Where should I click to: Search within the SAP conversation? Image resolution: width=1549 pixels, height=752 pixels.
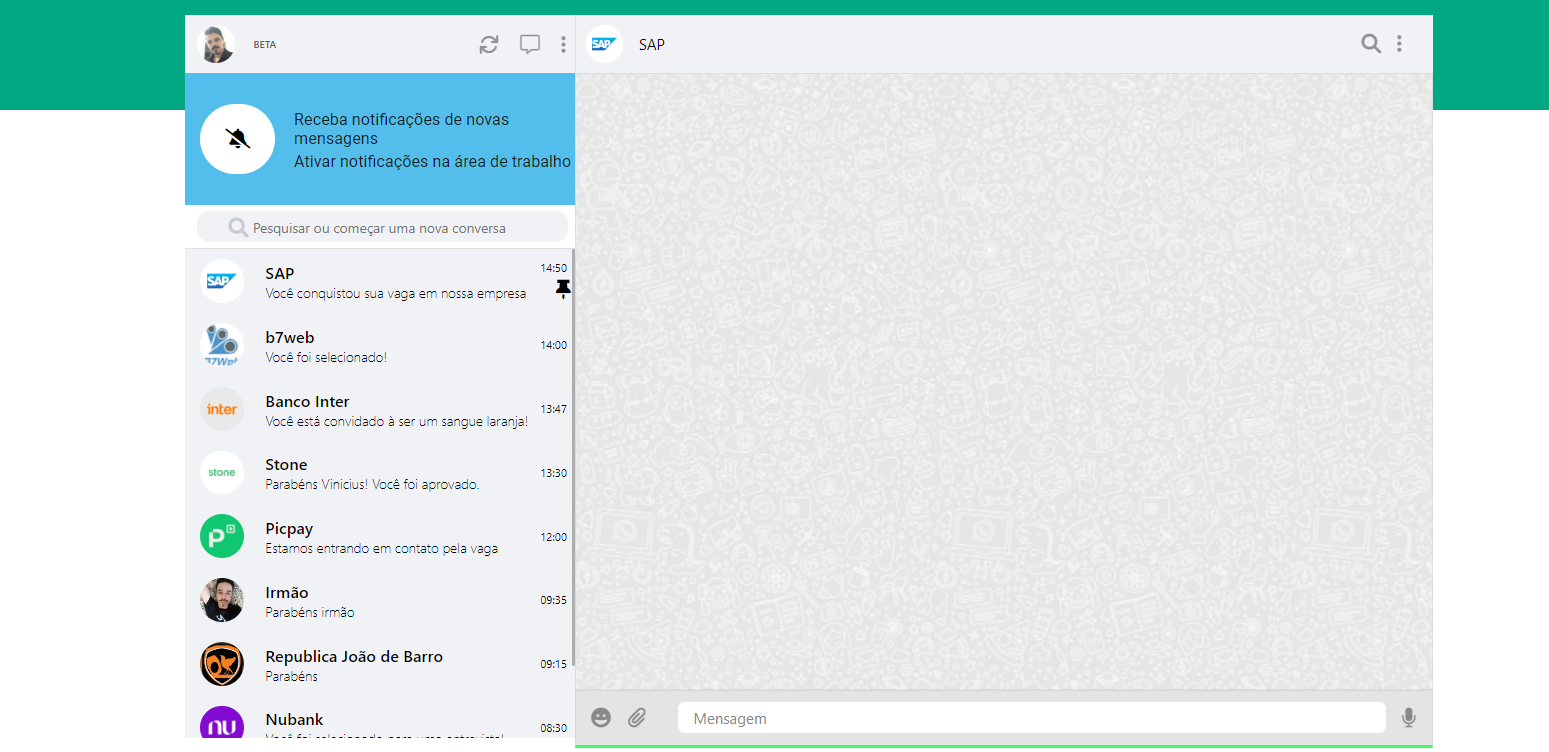1371,44
